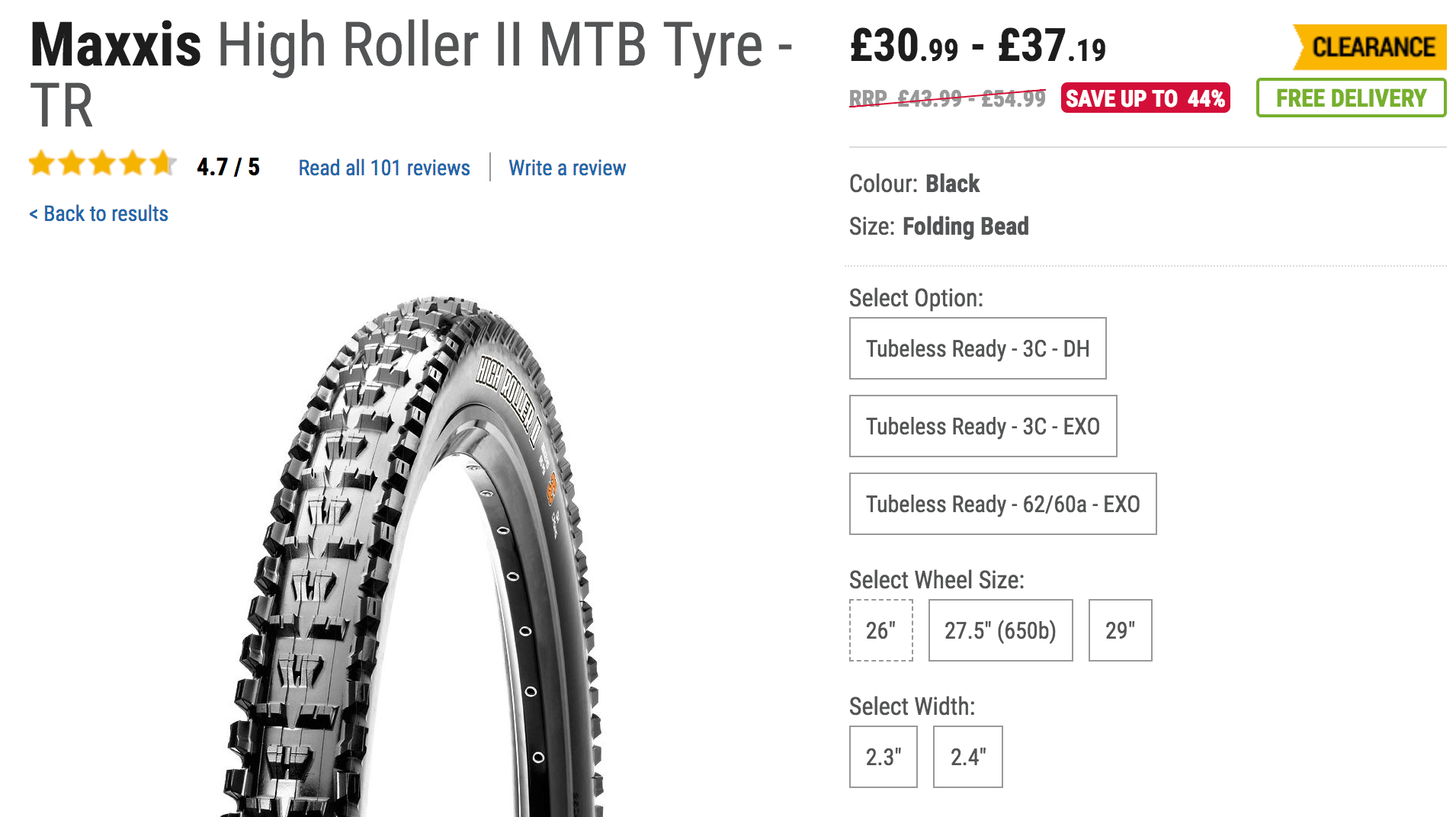
Task: Open the Maxxis tyre product image
Action: 412,556
